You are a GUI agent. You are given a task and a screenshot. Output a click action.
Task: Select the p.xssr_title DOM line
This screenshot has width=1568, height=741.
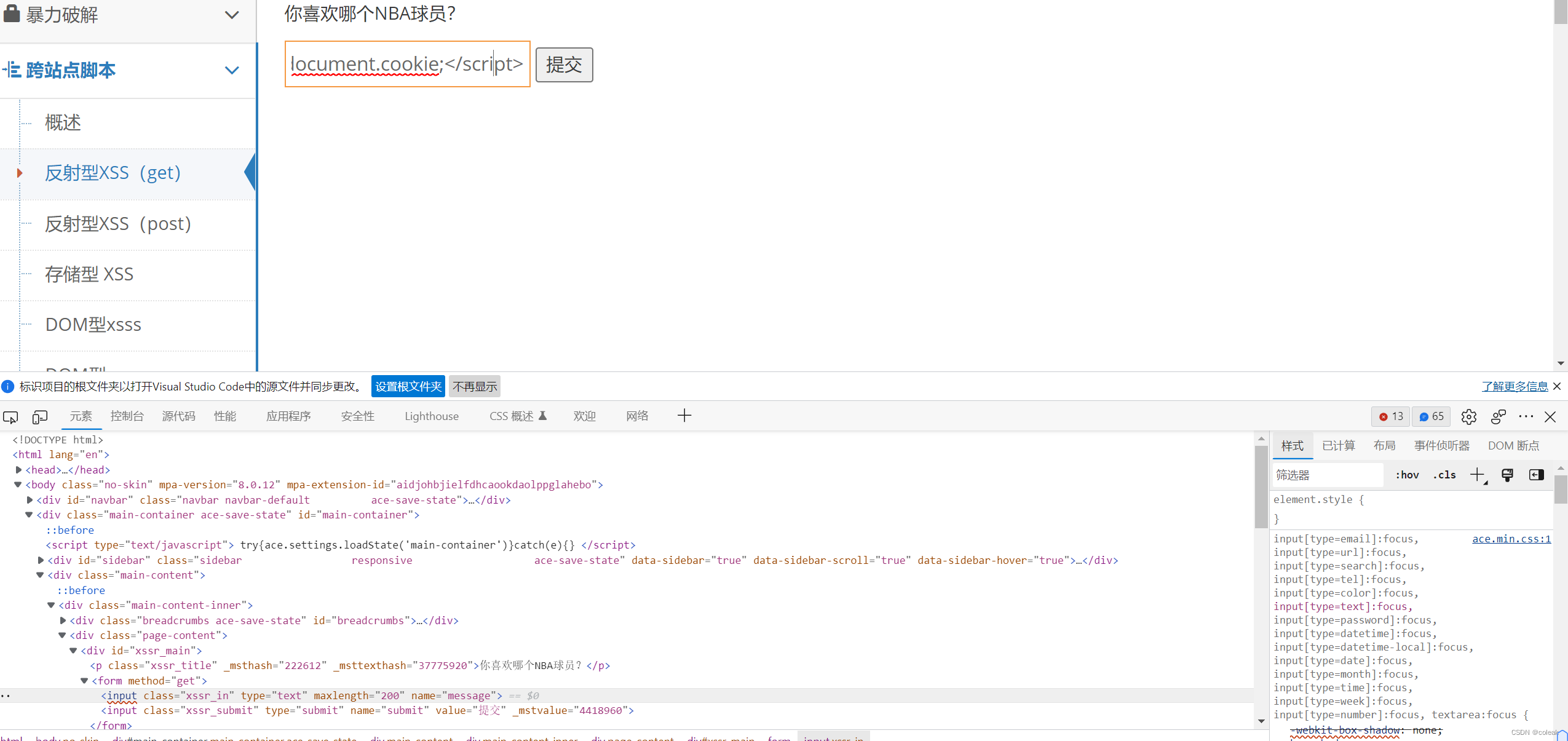pos(350,665)
